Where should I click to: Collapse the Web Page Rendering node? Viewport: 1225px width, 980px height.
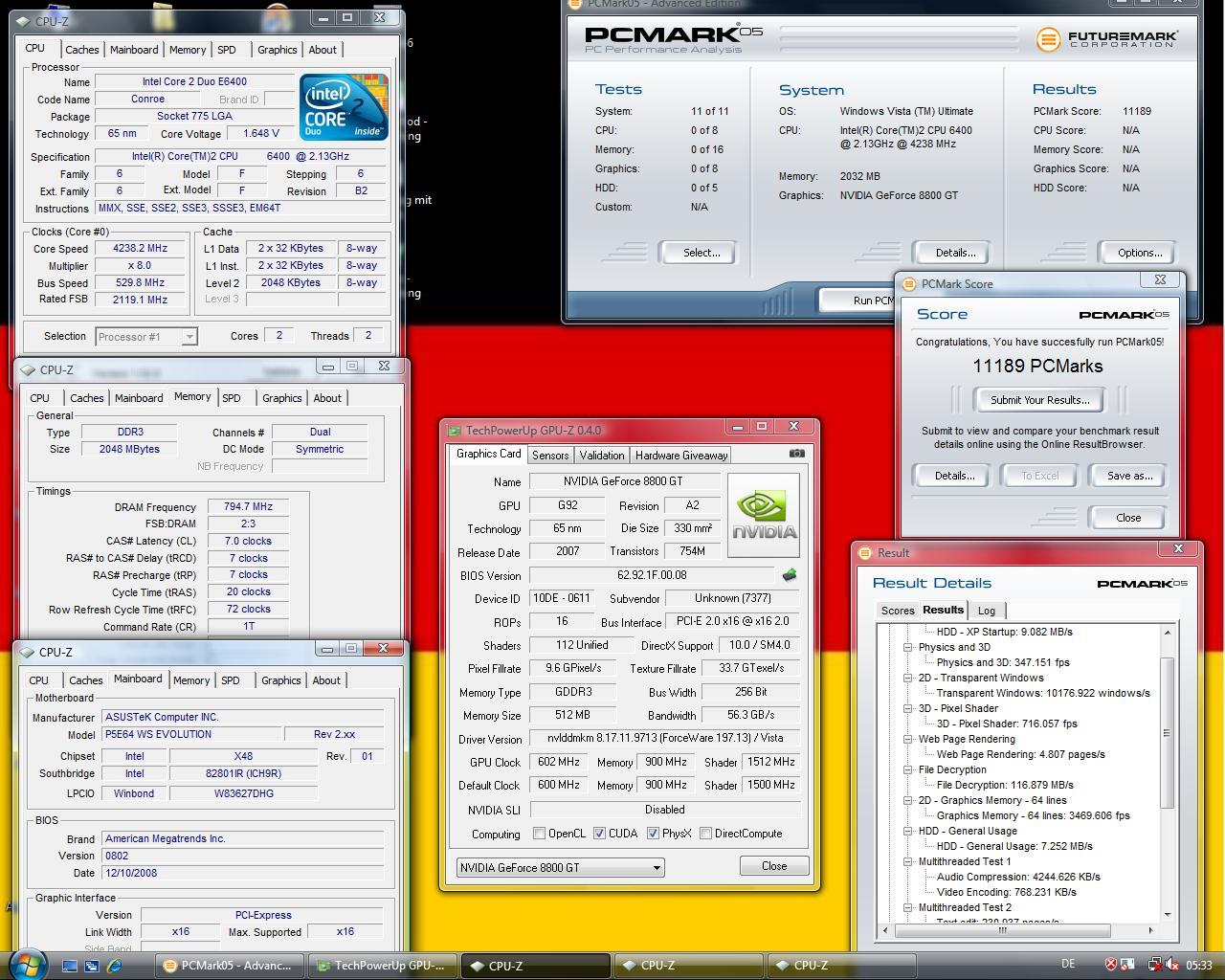907,739
